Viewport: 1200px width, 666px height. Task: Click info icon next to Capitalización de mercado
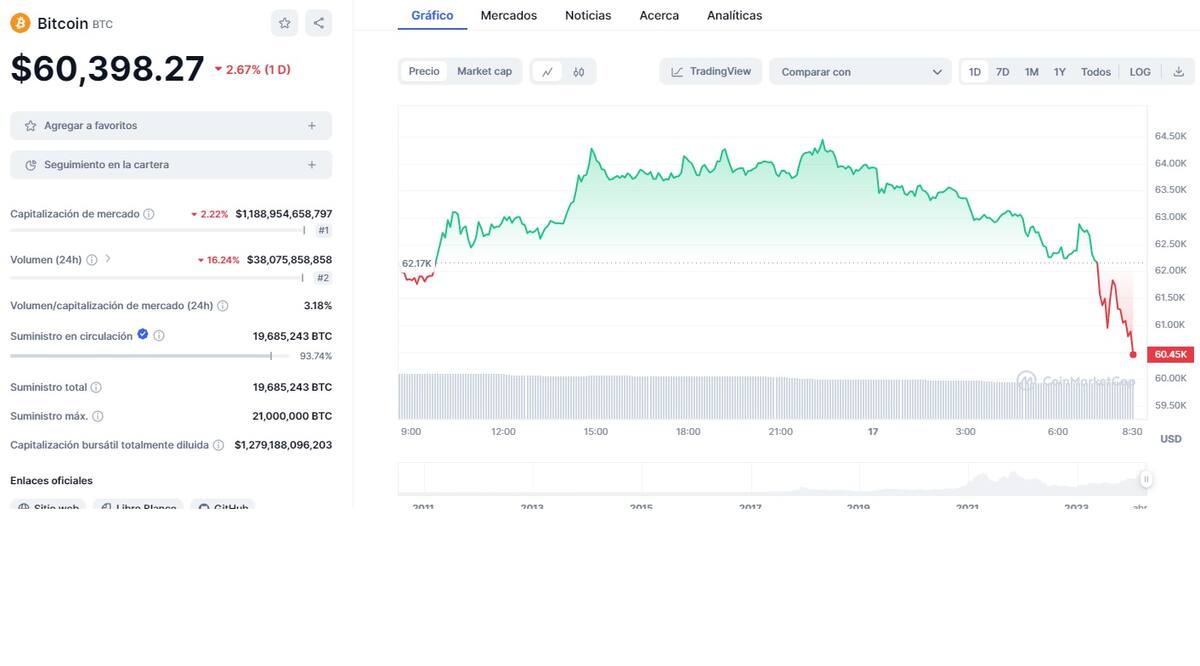point(149,214)
